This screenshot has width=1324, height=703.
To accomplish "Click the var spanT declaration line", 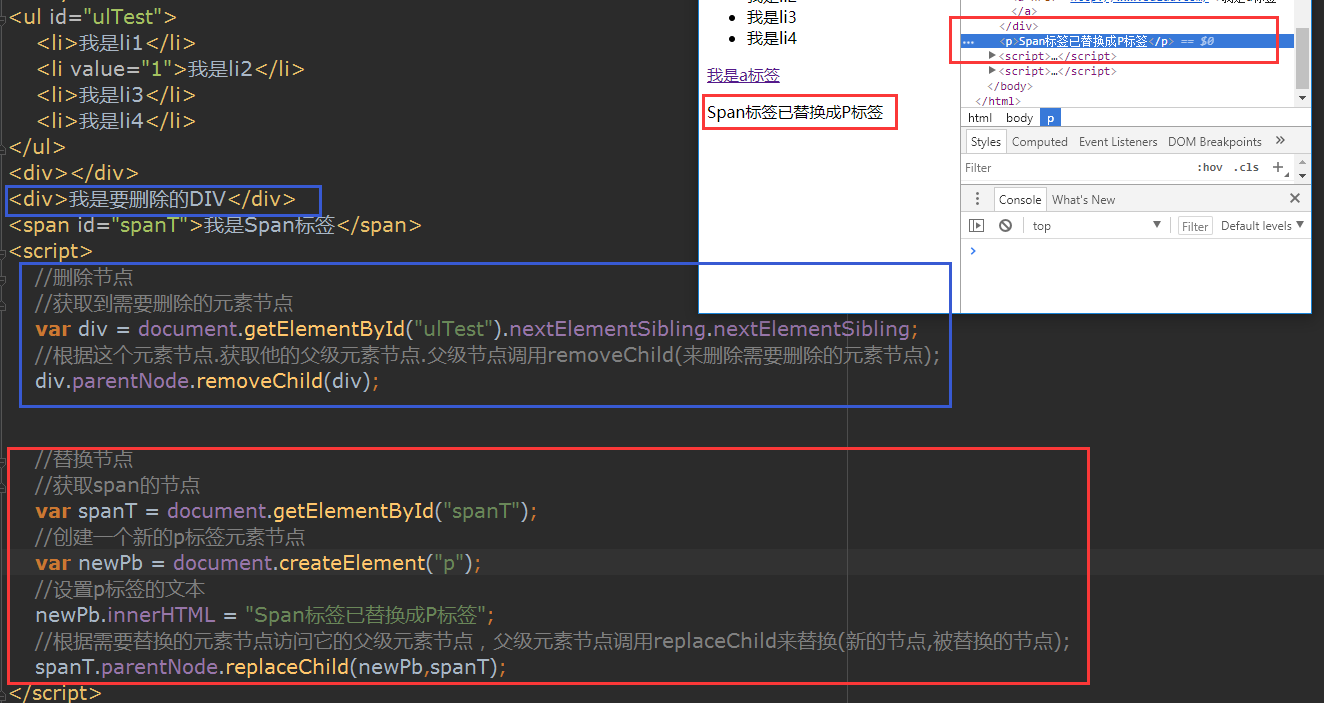I will pyautogui.click(x=286, y=511).
